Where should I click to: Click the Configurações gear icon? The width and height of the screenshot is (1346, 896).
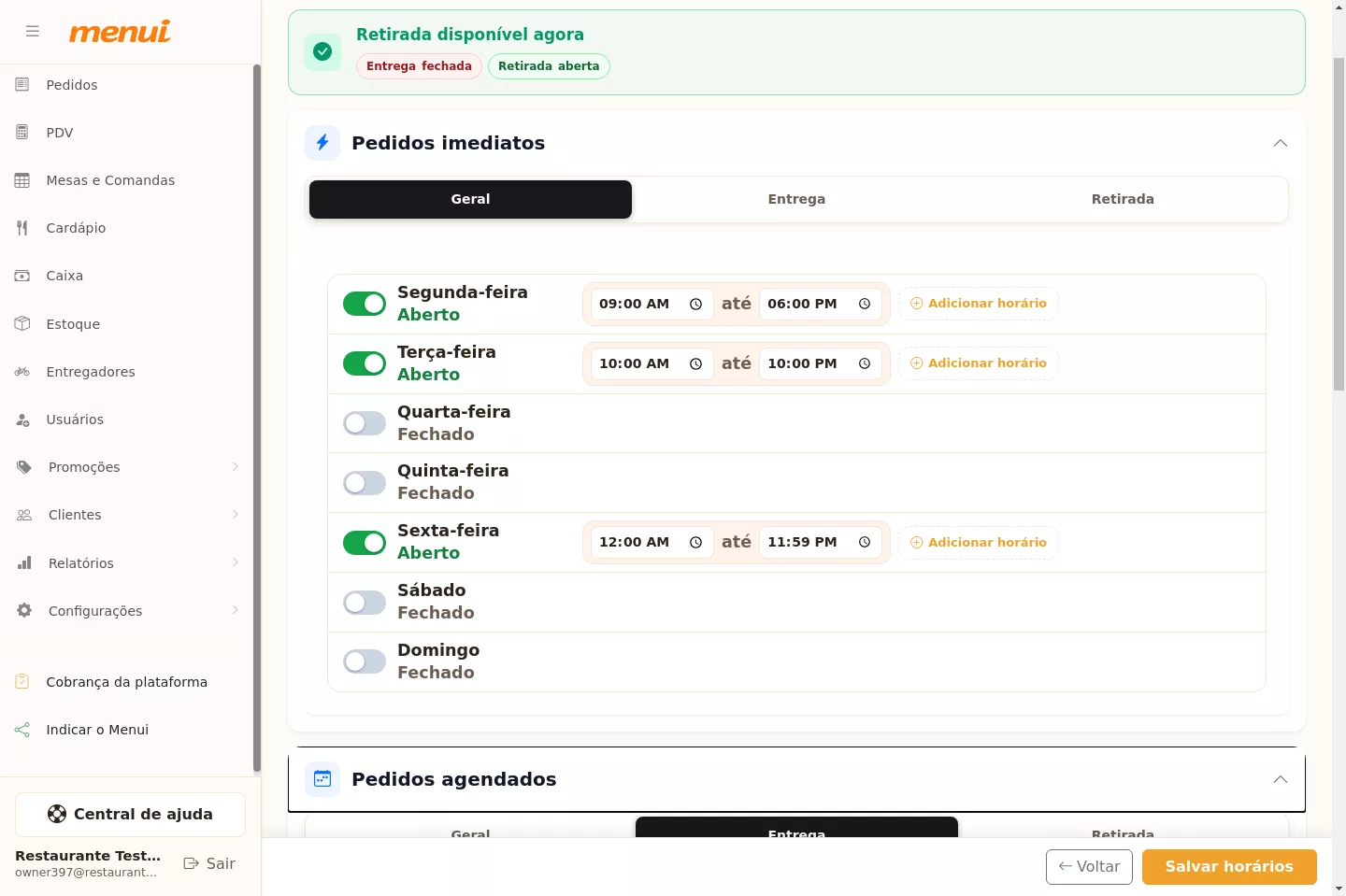(24, 611)
